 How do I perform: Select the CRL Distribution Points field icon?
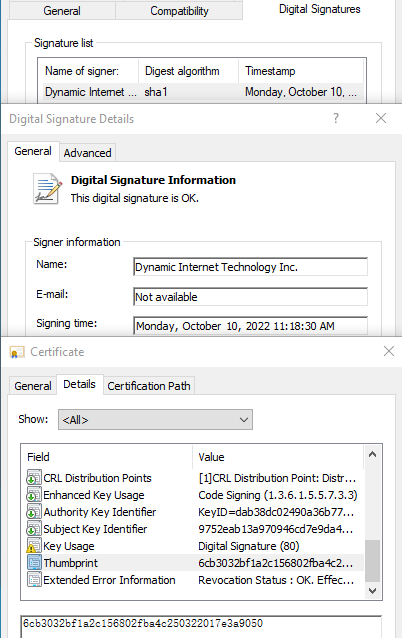click(x=34, y=478)
